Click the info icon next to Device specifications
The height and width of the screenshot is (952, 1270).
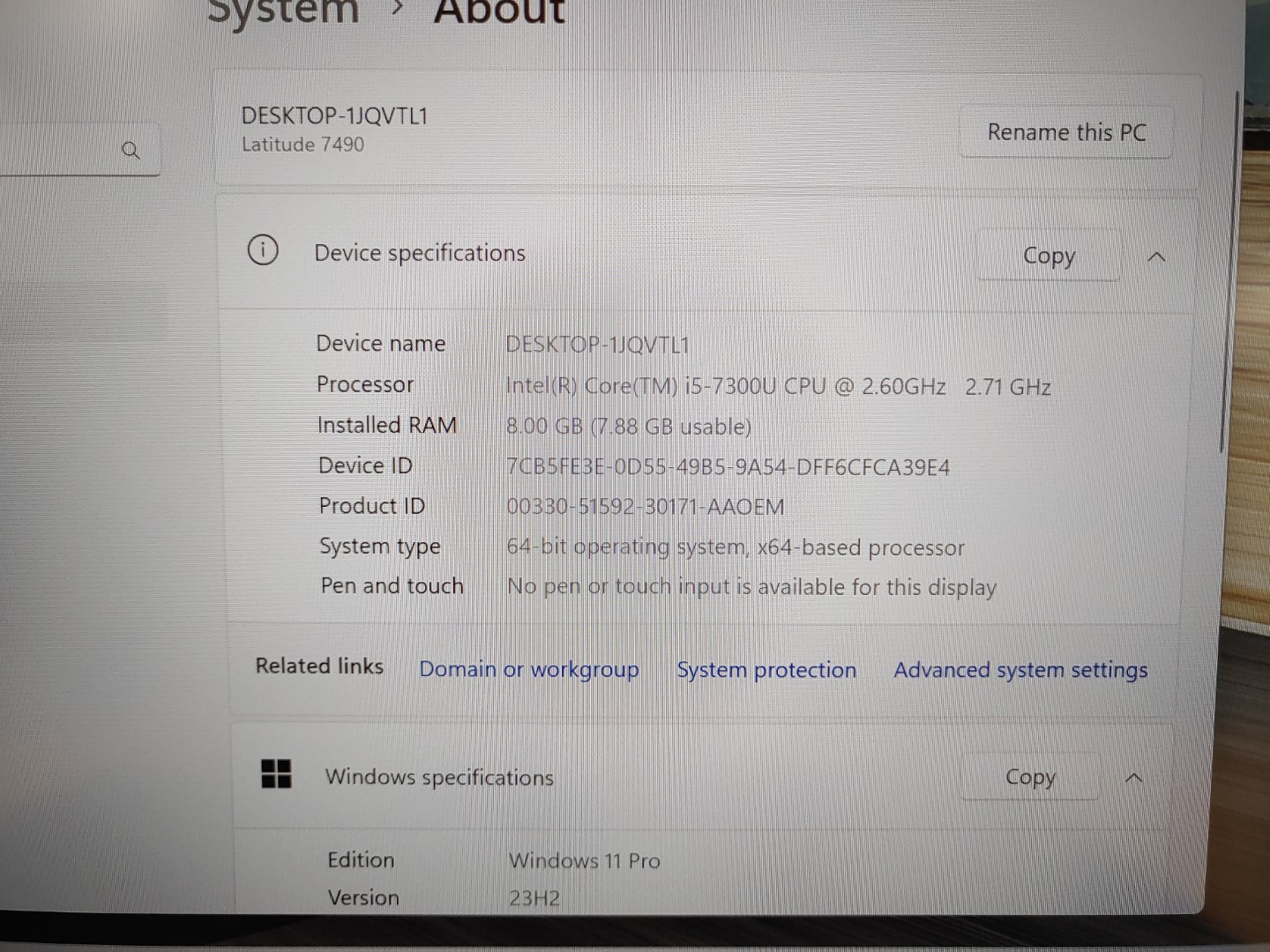[262, 251]
